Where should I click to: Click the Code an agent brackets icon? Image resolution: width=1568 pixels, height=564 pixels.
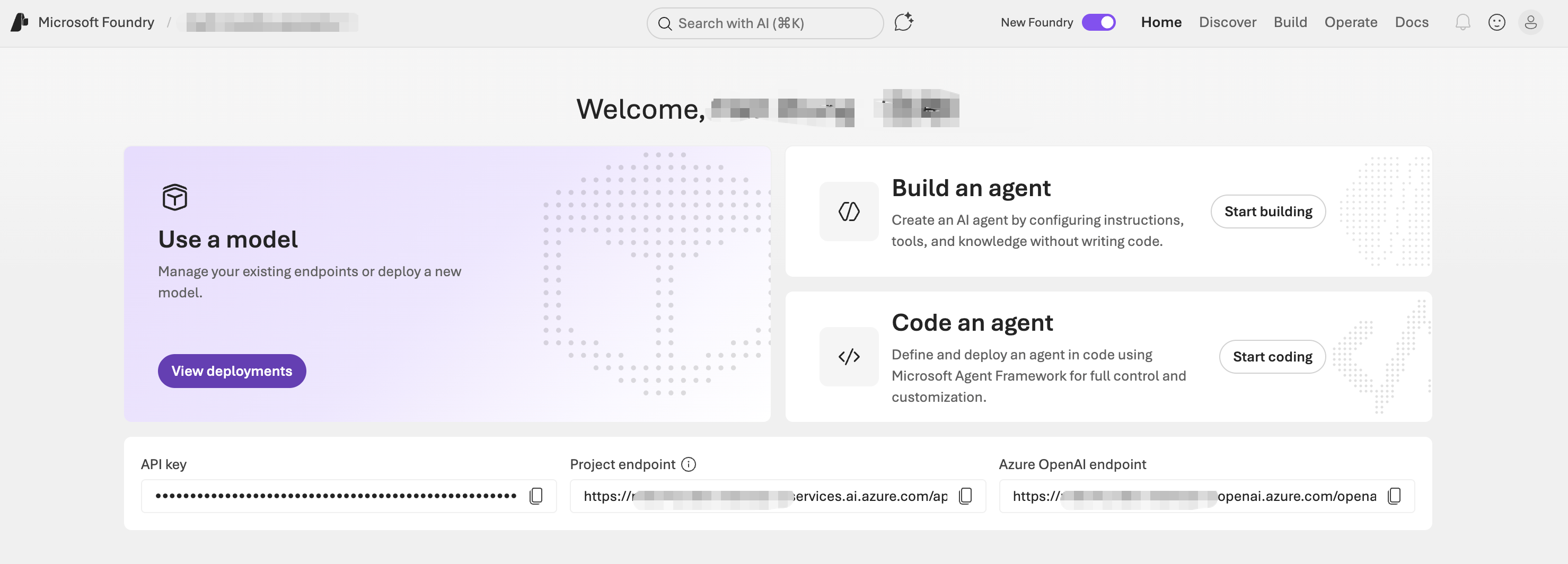pyautogui.click(x=849, y=357)
